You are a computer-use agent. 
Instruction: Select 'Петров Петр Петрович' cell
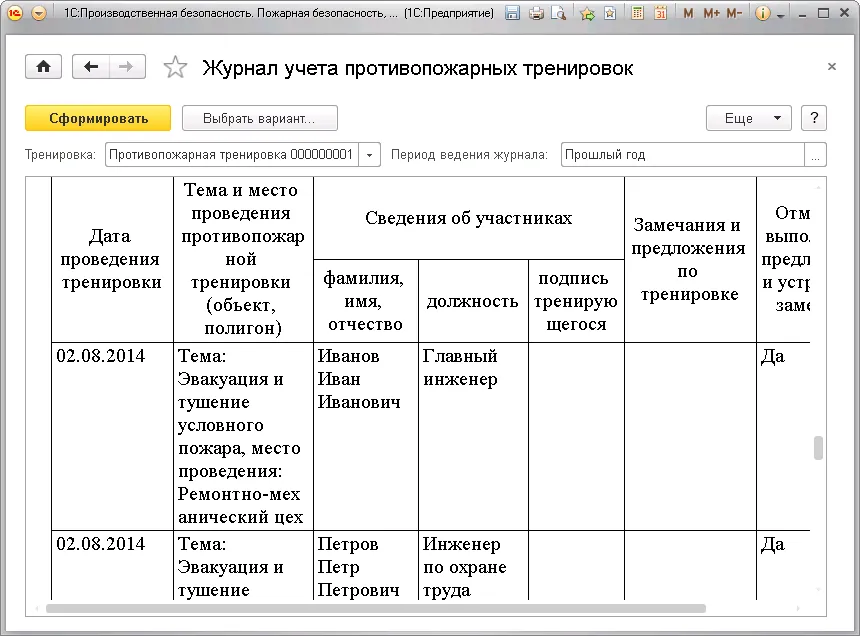click(x=365, y=565)
